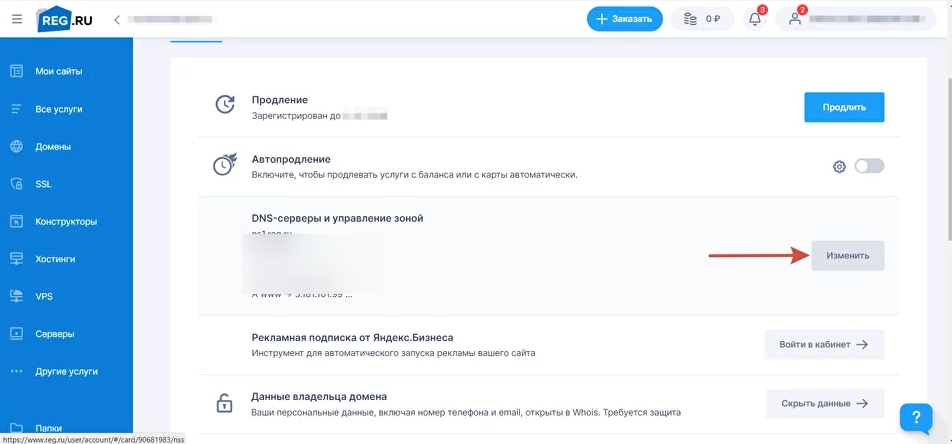
Task: Click the 0 ₽ balance amount
Action: [x=713, y=19]
